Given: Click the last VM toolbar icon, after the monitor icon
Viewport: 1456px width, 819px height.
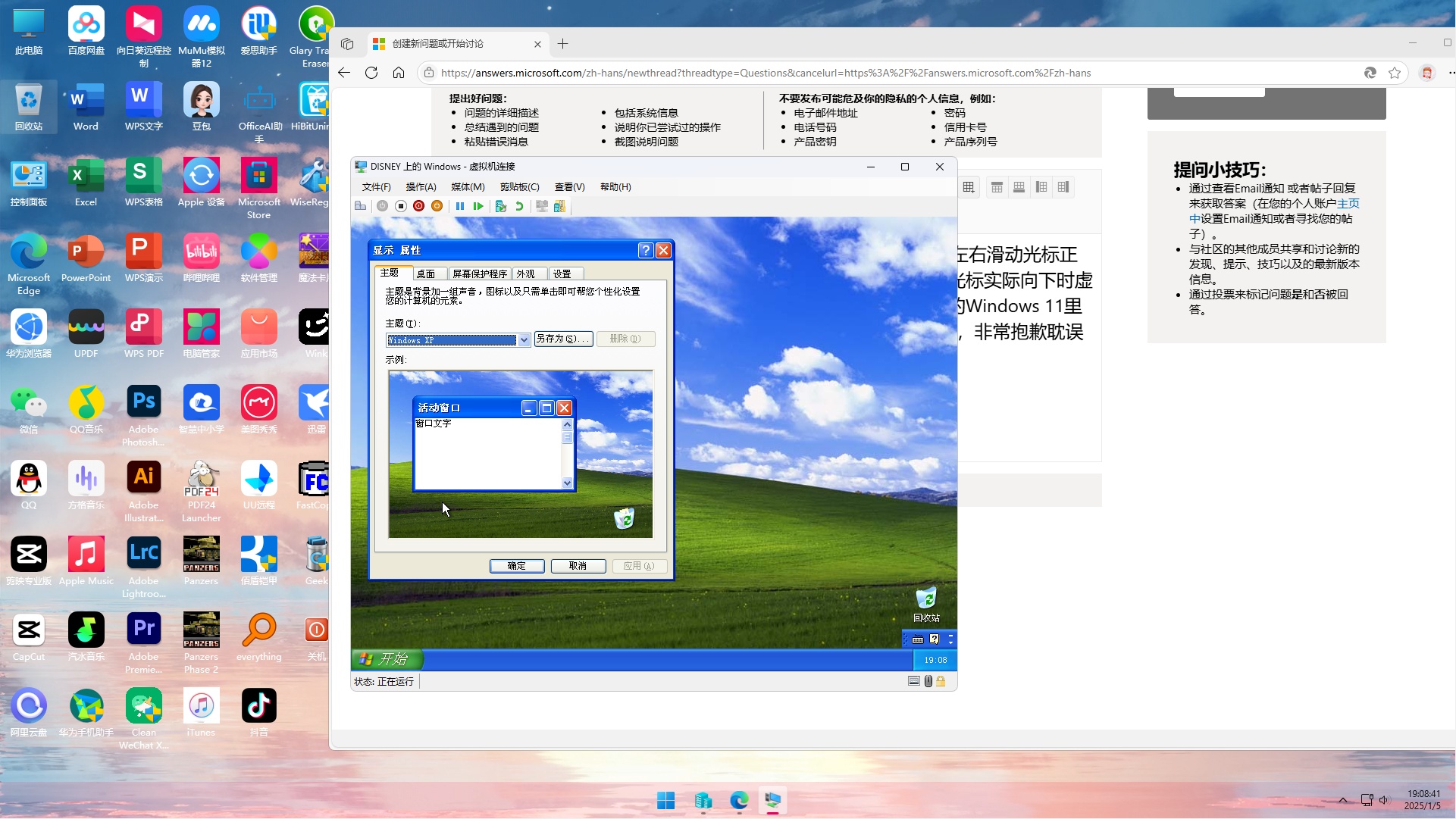Looking at the screenshot, I should click(559, 206).
